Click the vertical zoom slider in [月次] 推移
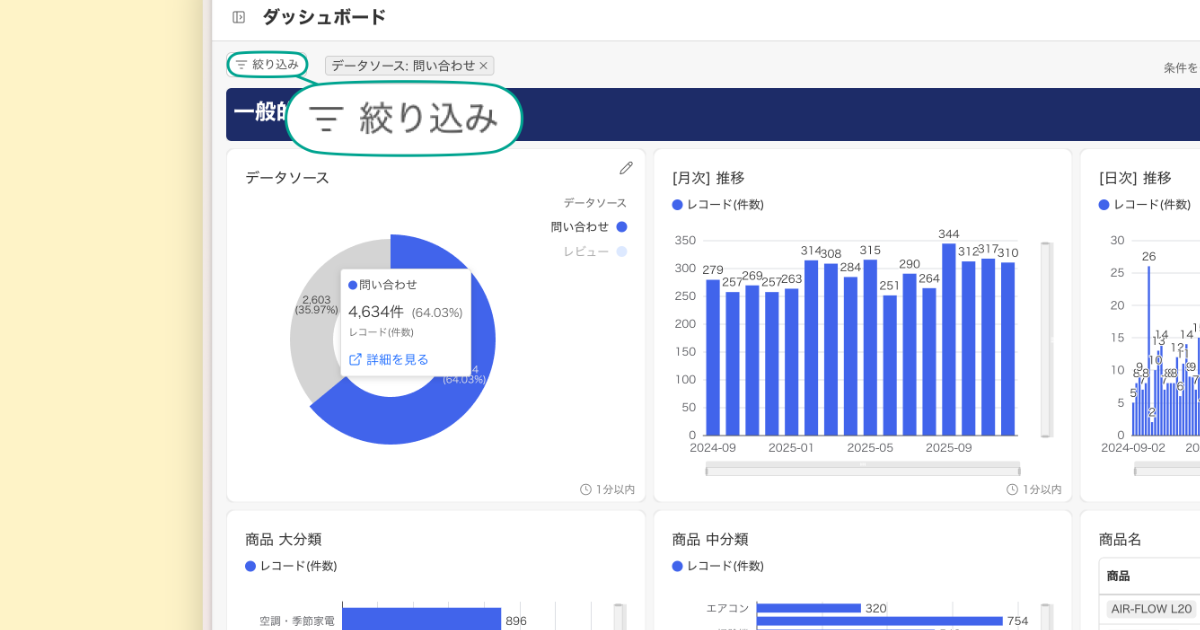Viewport: 1200px width, 630px height. (1047, 339)
